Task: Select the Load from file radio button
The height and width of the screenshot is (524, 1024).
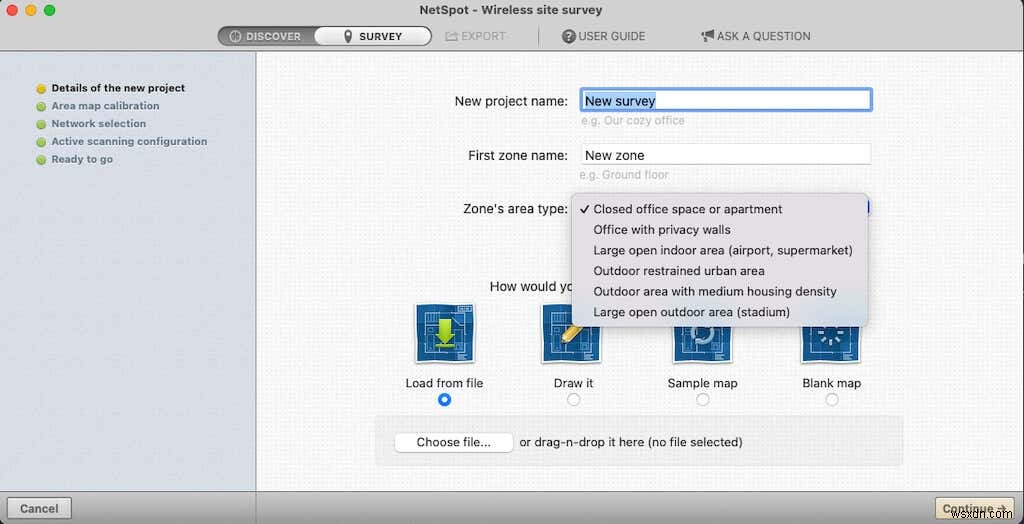Action: pyautogui.click(x=444, y=400)
